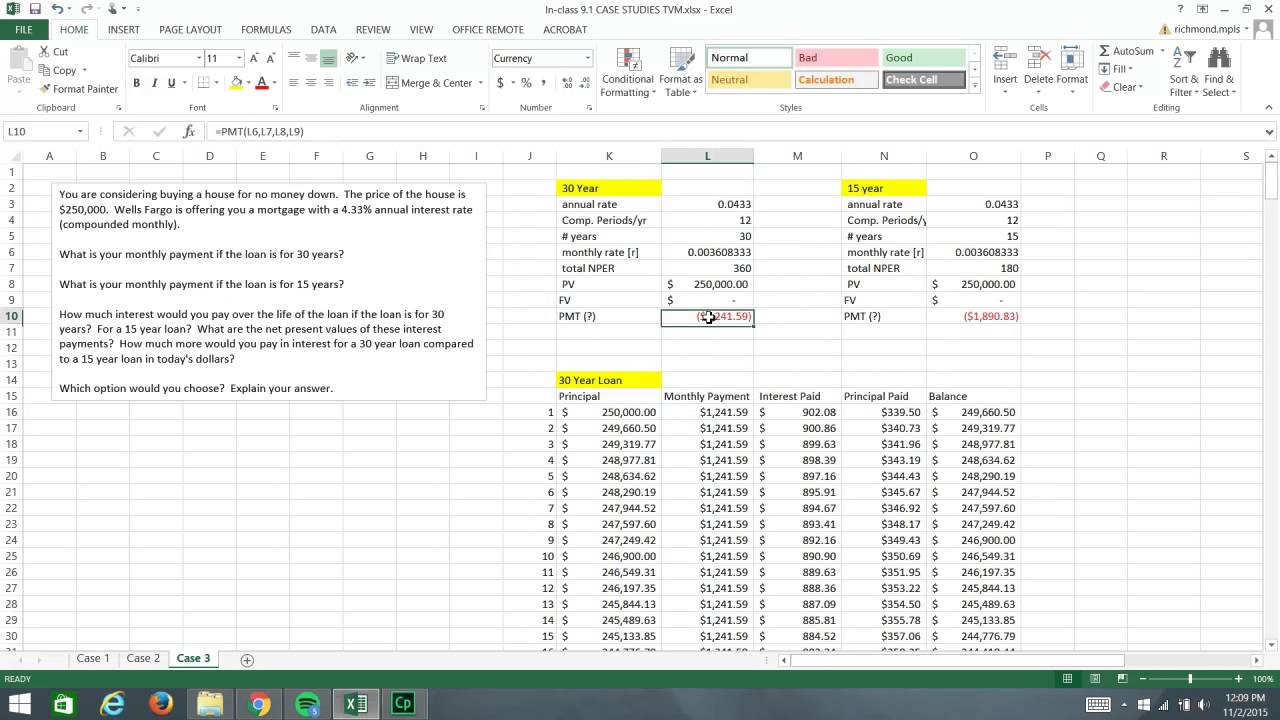Image resolution: width=1280 pixels, height=720 pixels.
Task: Select the Format Painter brush
Action: tap(78, 89)
